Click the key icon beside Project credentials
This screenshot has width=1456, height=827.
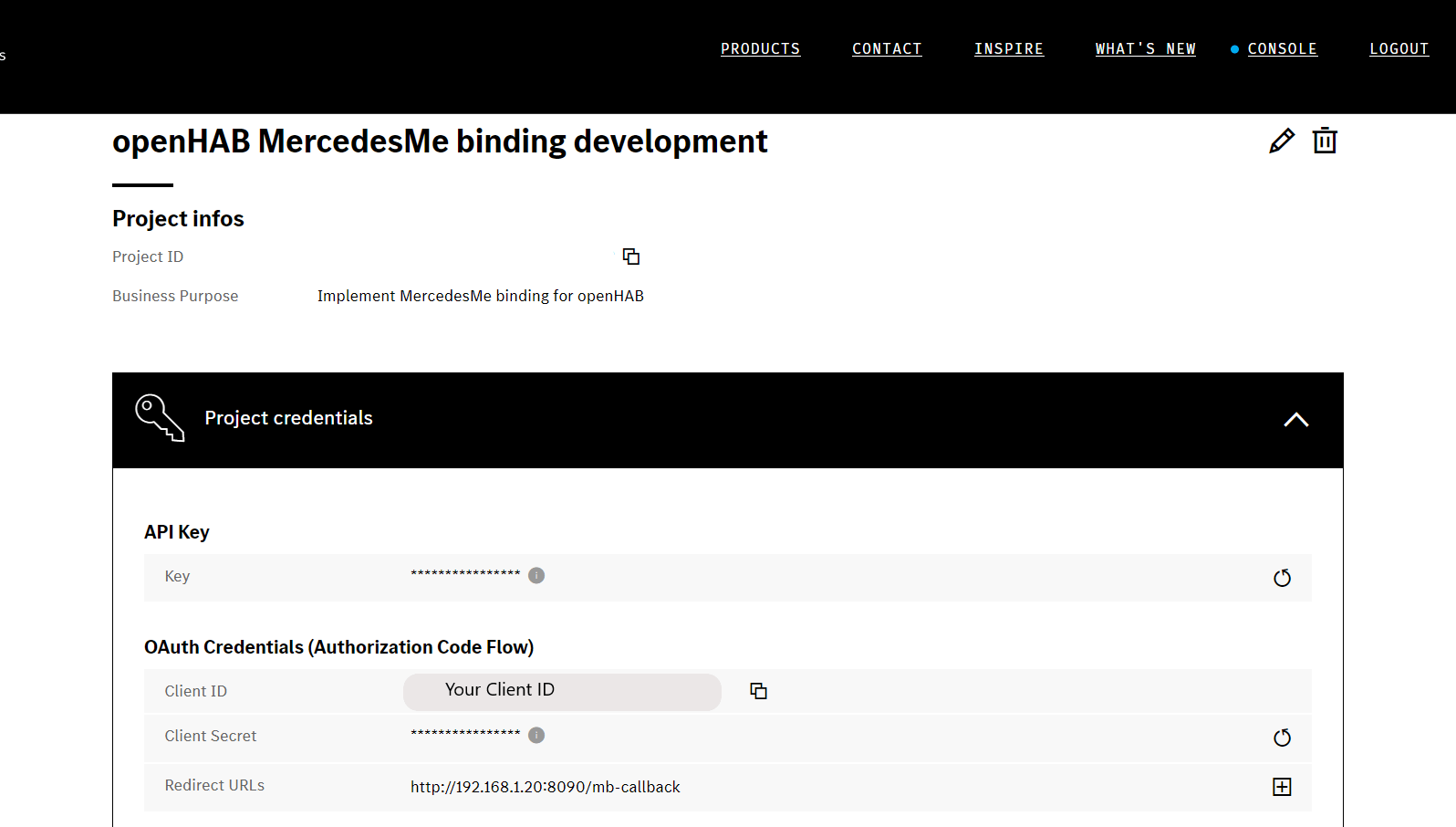pyautogui.click(x=160, y=418)
